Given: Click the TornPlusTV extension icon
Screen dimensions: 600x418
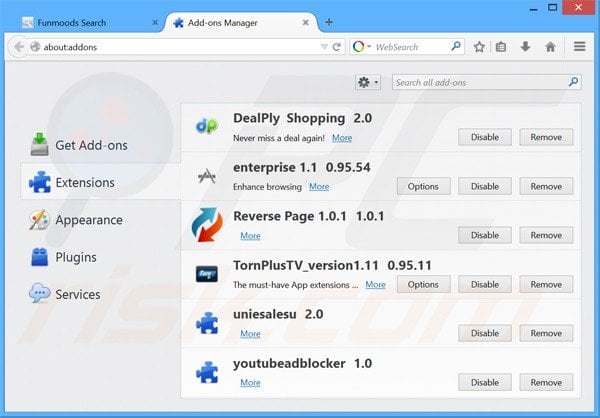Looking at the screenshot, I should [x=207, y=274].
